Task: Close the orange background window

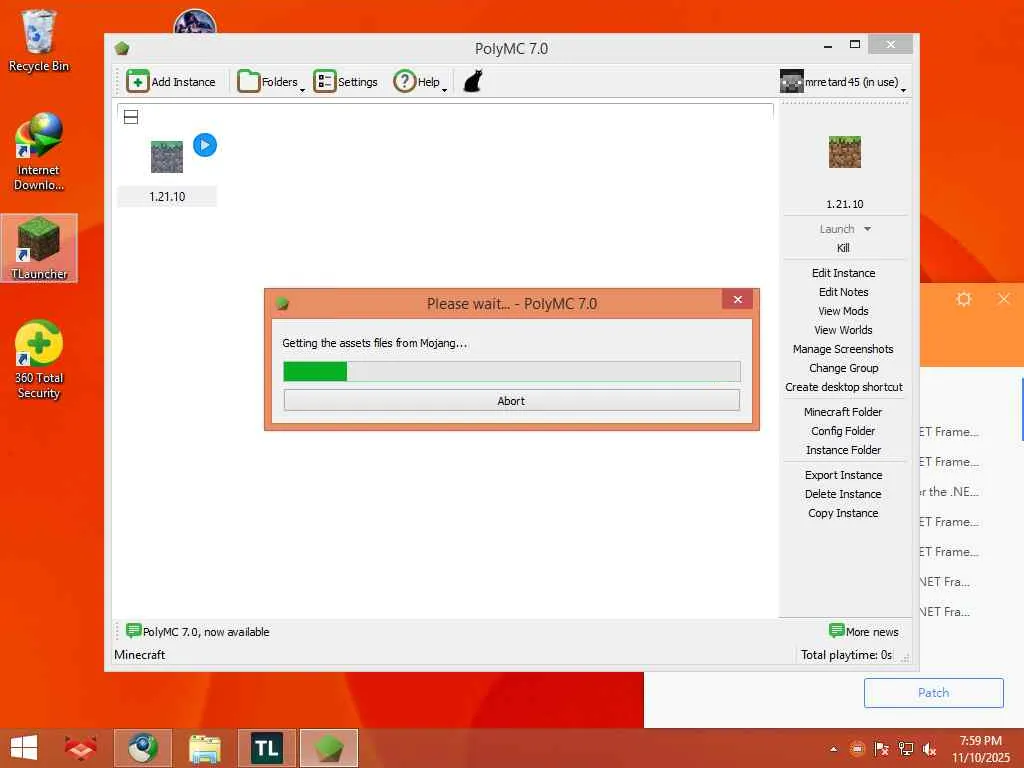Action: [x=1004, y=299]
